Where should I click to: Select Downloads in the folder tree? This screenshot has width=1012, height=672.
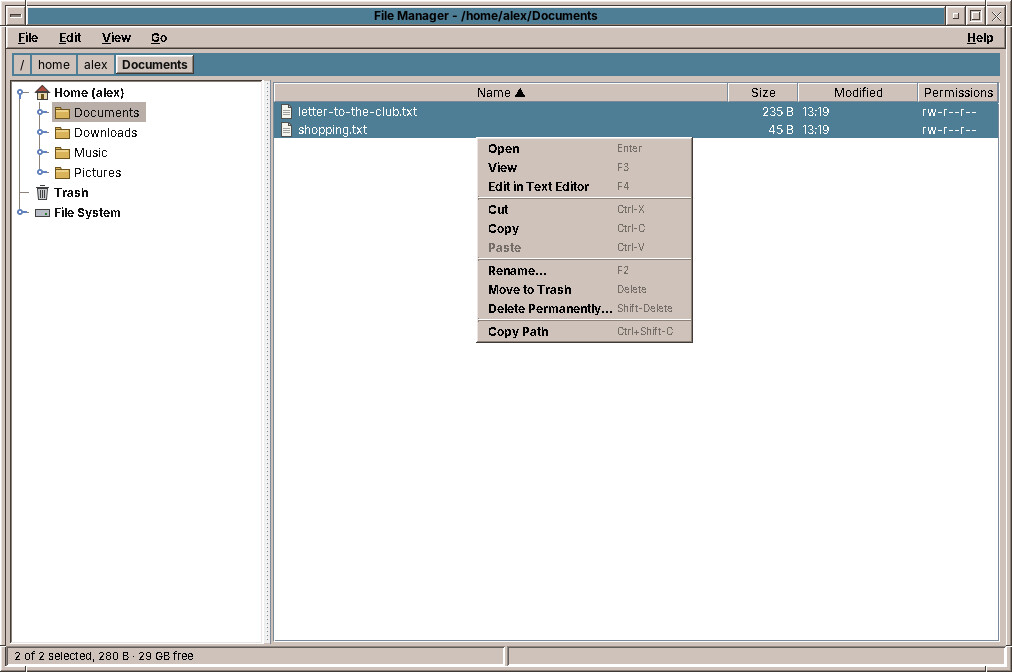pos(105,132)
